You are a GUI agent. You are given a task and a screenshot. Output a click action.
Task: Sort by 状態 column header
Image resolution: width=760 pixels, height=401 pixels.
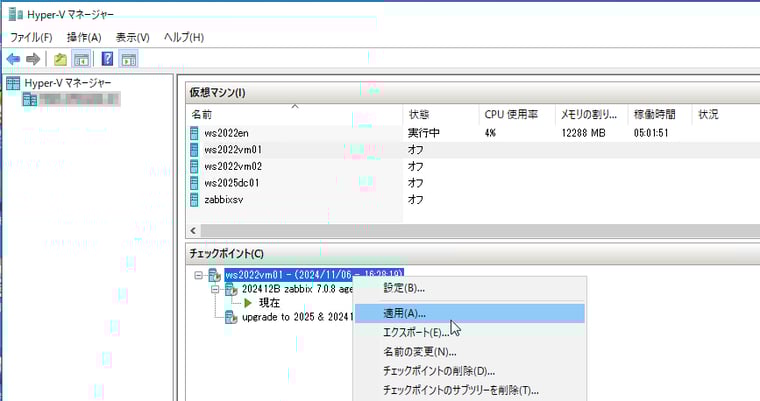tap(441, 114)
